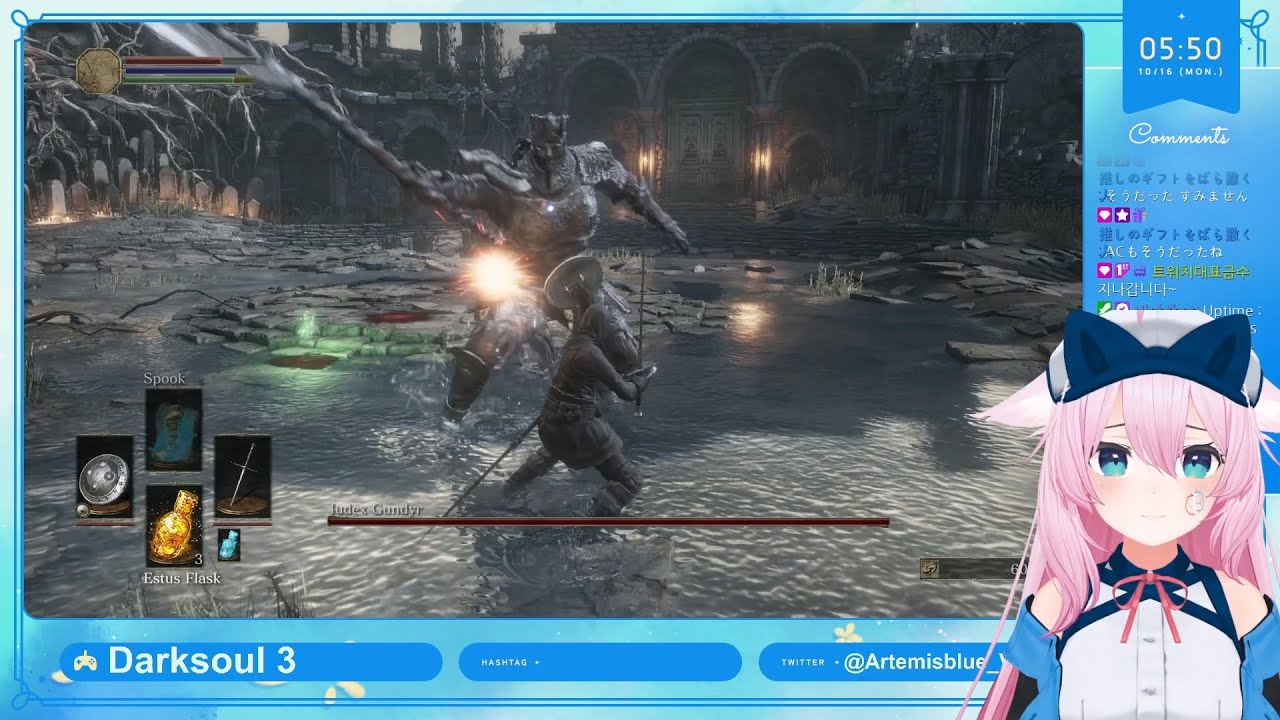Click the octagonal covenant emblem beside the health bars
Screen dimensions: 1280x720
pos(98,71)
